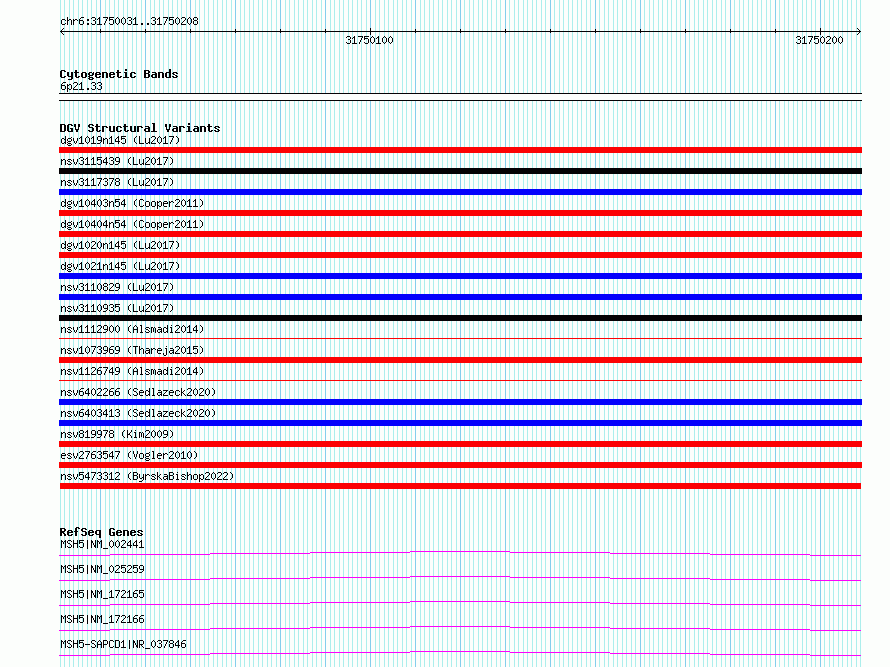
Task: Click the red bar under nsv5473312
Action: click(460, 486)
